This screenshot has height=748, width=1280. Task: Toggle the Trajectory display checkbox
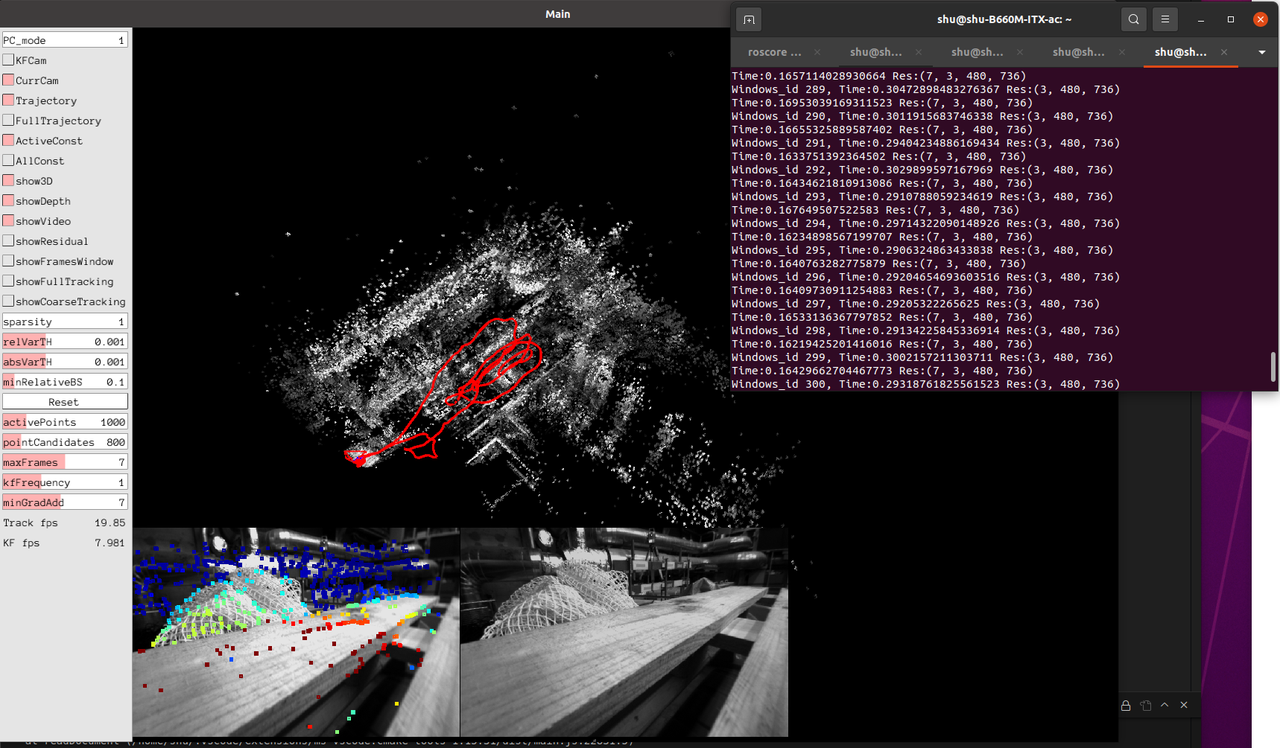(10, 100)
